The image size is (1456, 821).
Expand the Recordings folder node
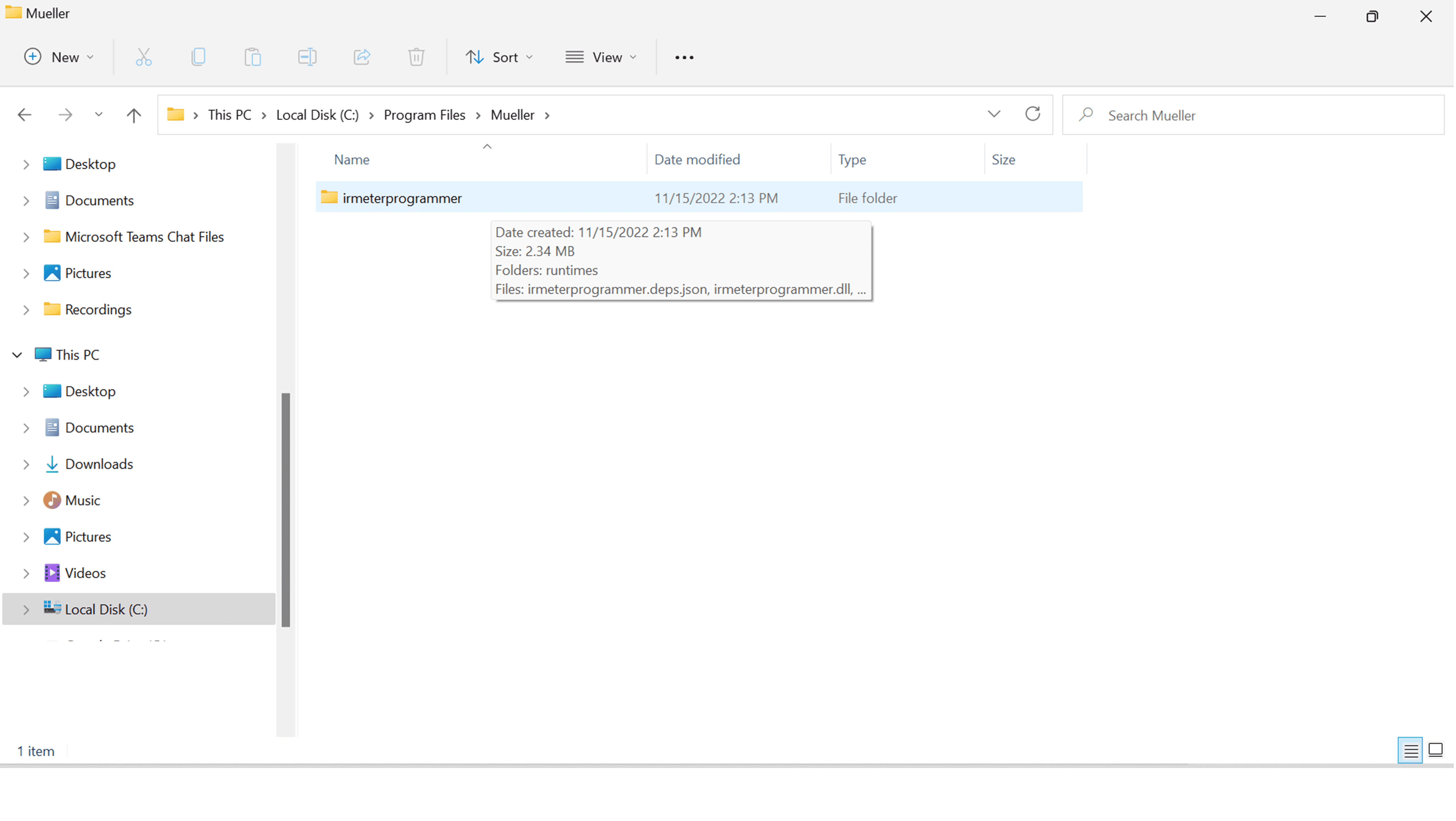(x=26, y=310)
